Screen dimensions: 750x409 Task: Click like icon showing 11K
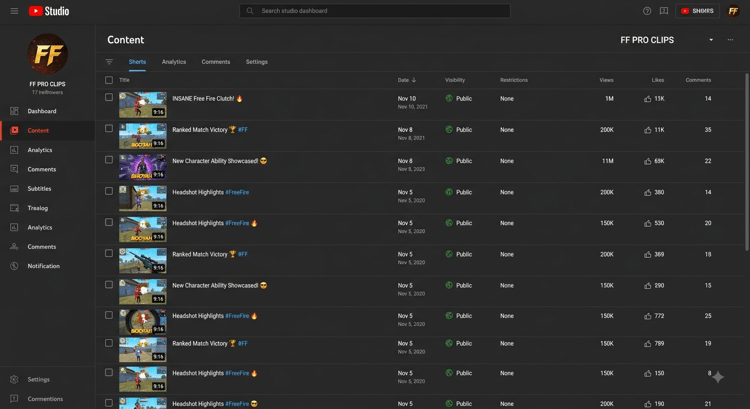pos(647,130)
